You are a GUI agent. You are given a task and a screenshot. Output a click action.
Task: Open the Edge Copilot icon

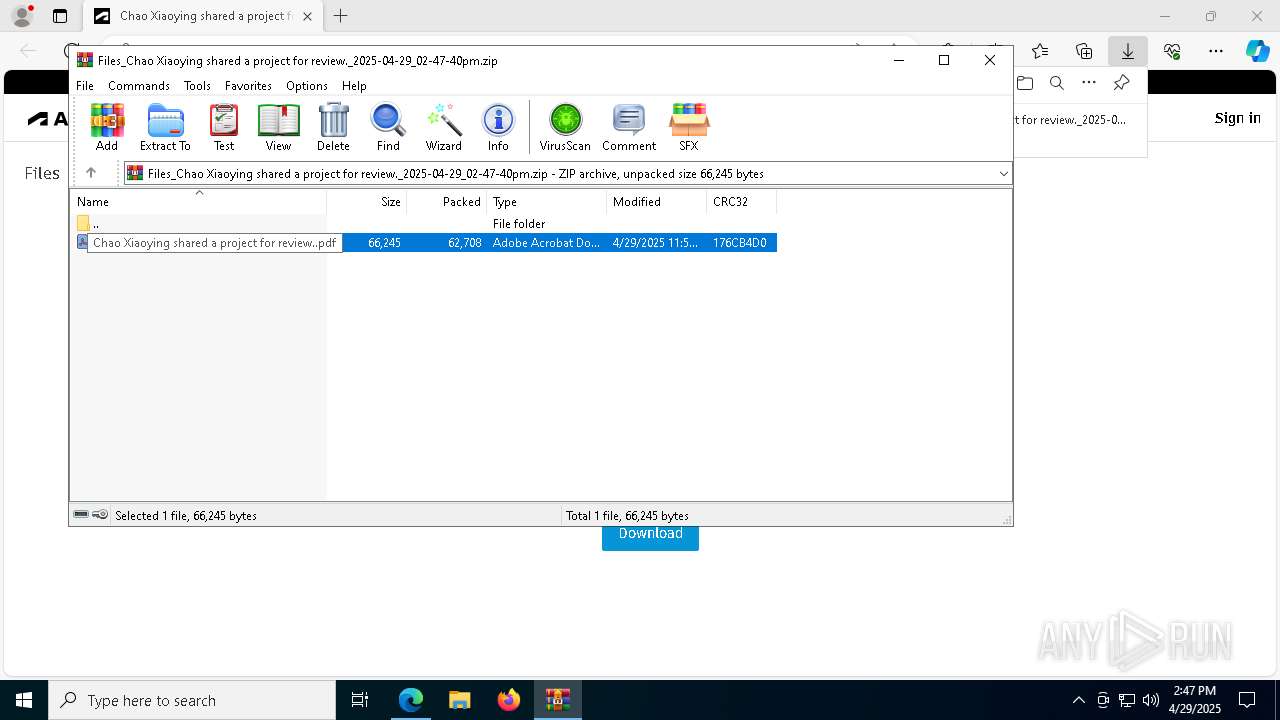[x=1257, y=51]
